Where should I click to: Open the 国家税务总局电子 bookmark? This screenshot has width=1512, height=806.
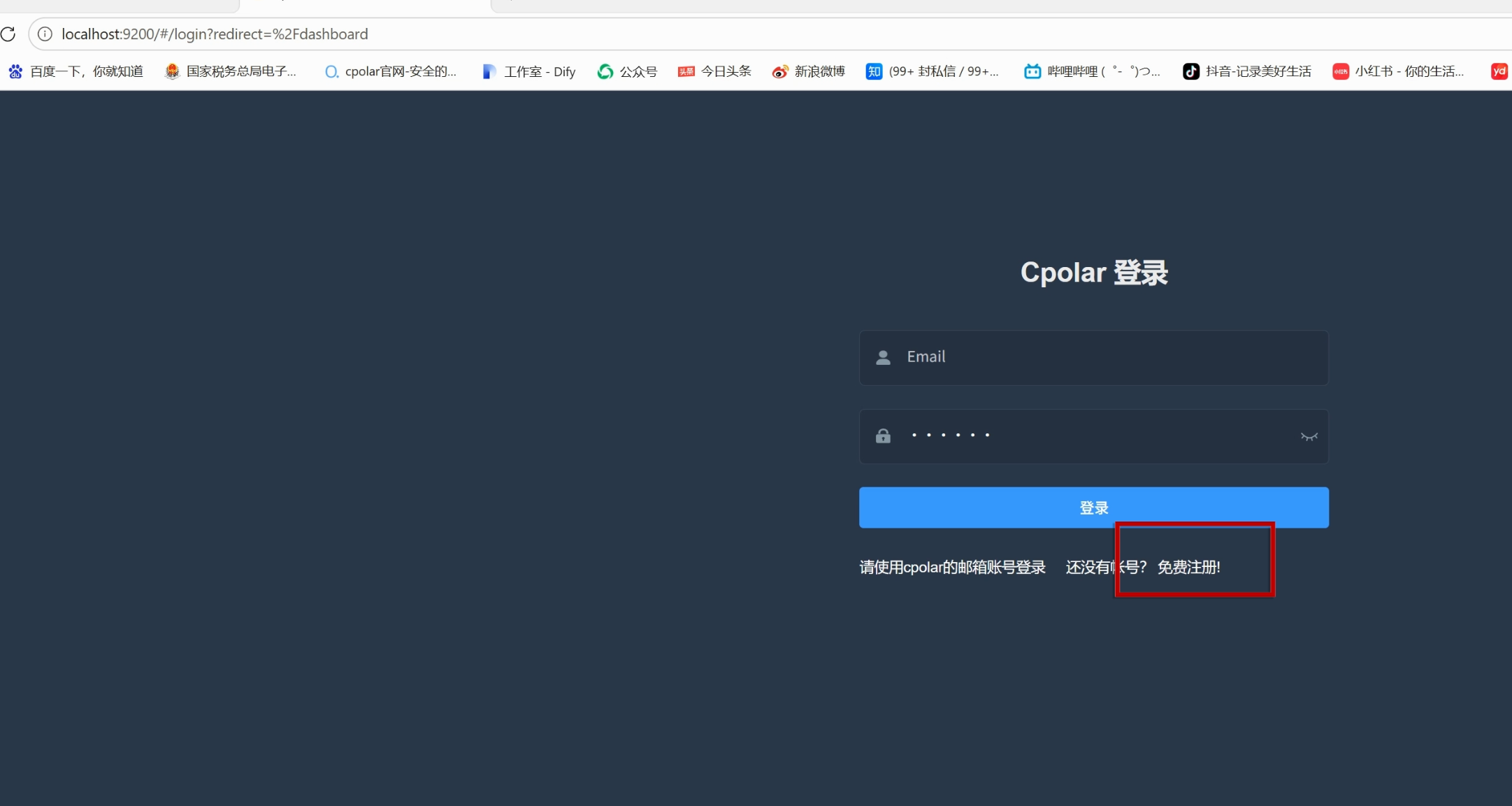click(231, 71)
